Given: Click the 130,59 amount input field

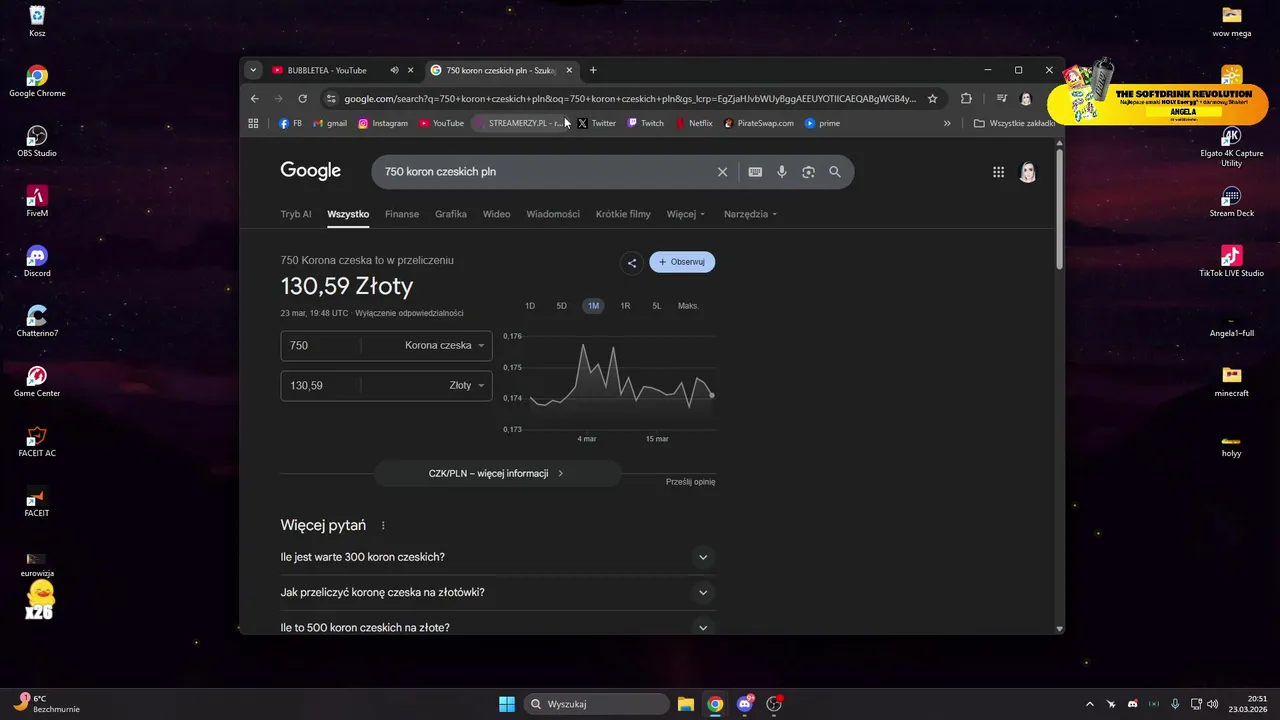Looking at the screenshot, I should coord(320,385).
